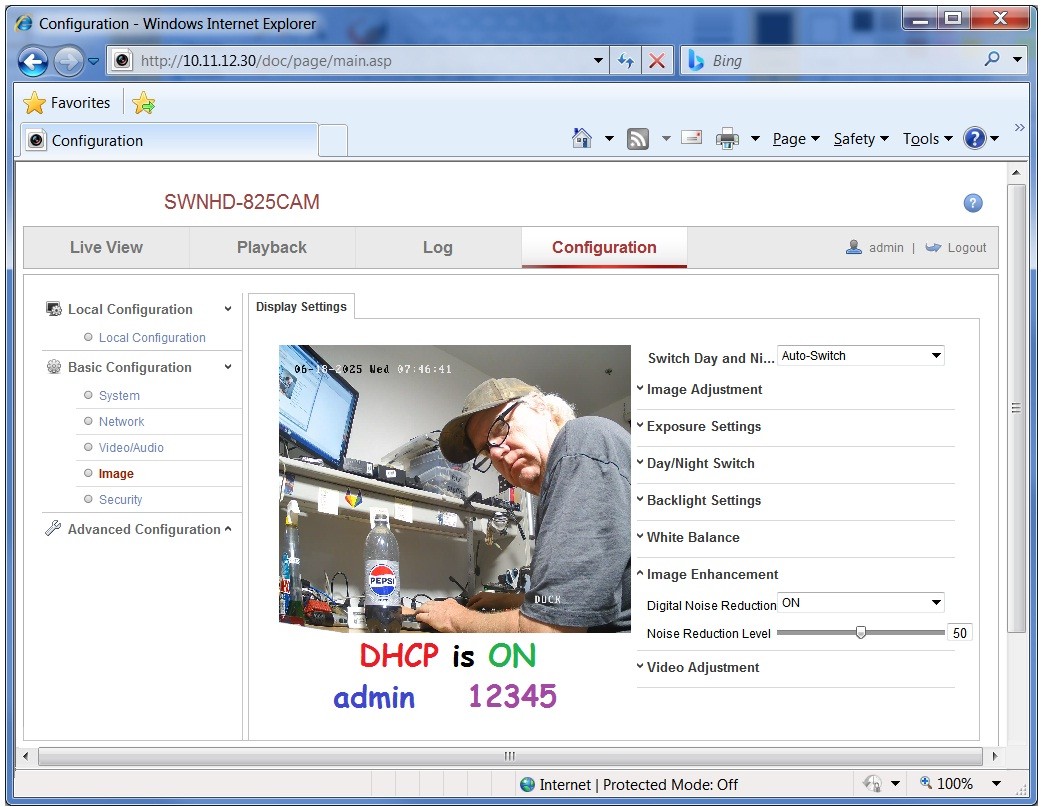The height and width of the screenshot is (807, 1041).
Task: Open the Tools menu
Action: 927,139
